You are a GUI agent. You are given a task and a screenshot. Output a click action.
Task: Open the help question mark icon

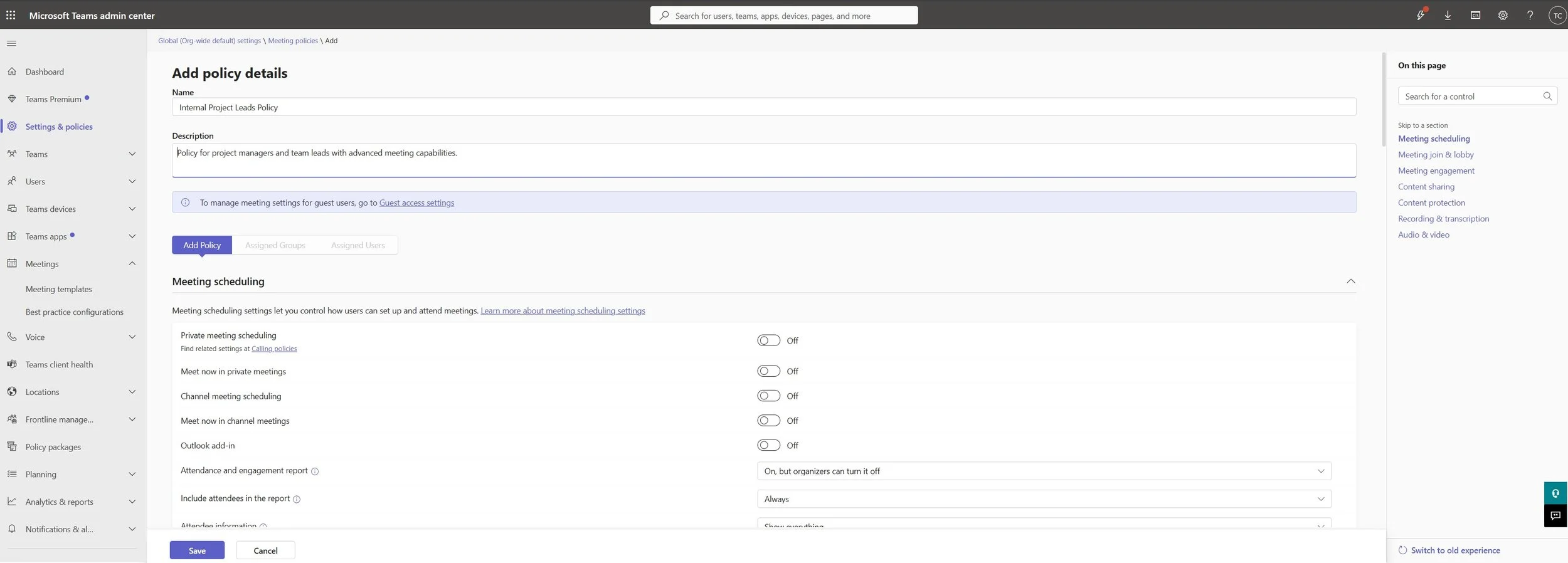(x=1530, y=16)
